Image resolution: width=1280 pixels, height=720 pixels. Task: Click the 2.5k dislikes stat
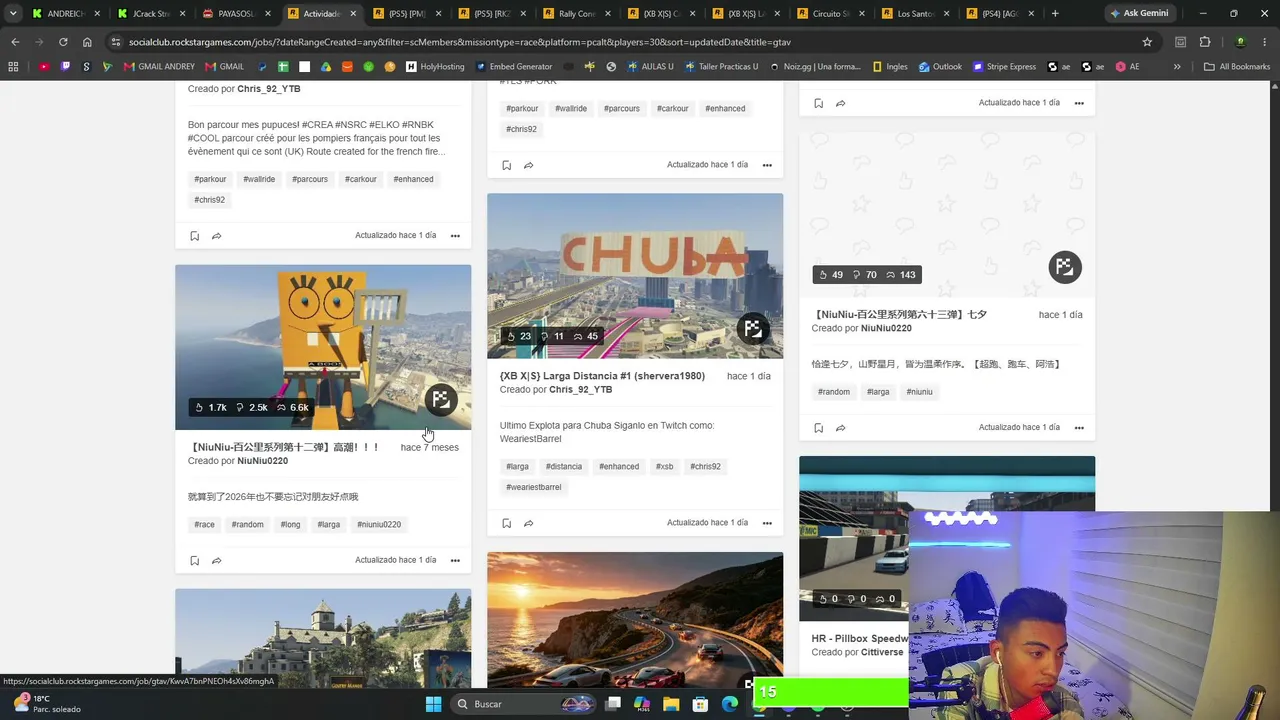click(x=252, y=407)
